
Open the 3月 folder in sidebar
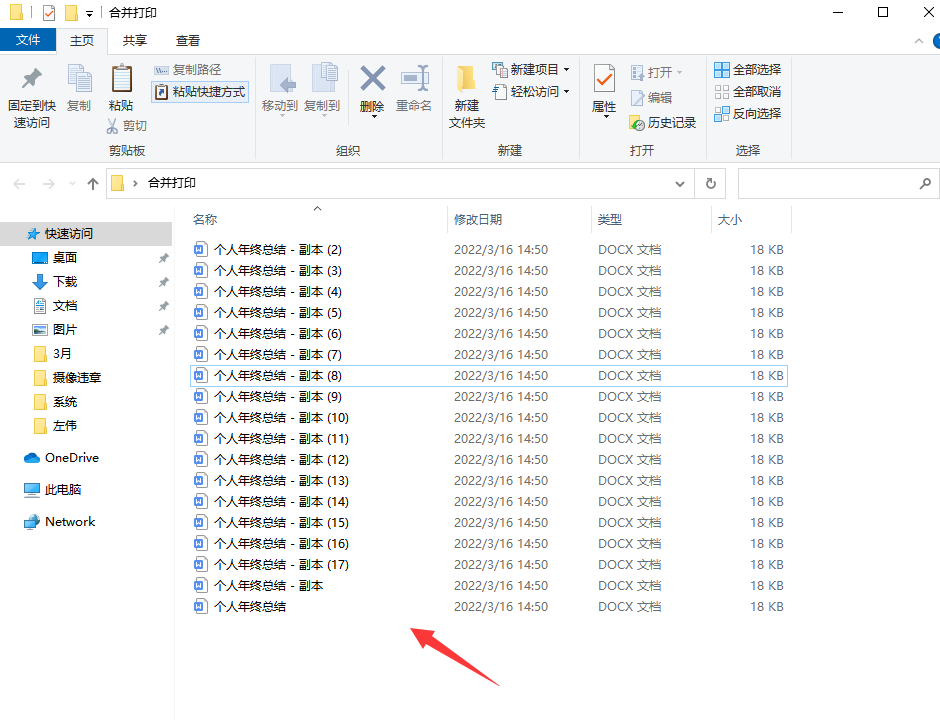(x=62, y=354)
